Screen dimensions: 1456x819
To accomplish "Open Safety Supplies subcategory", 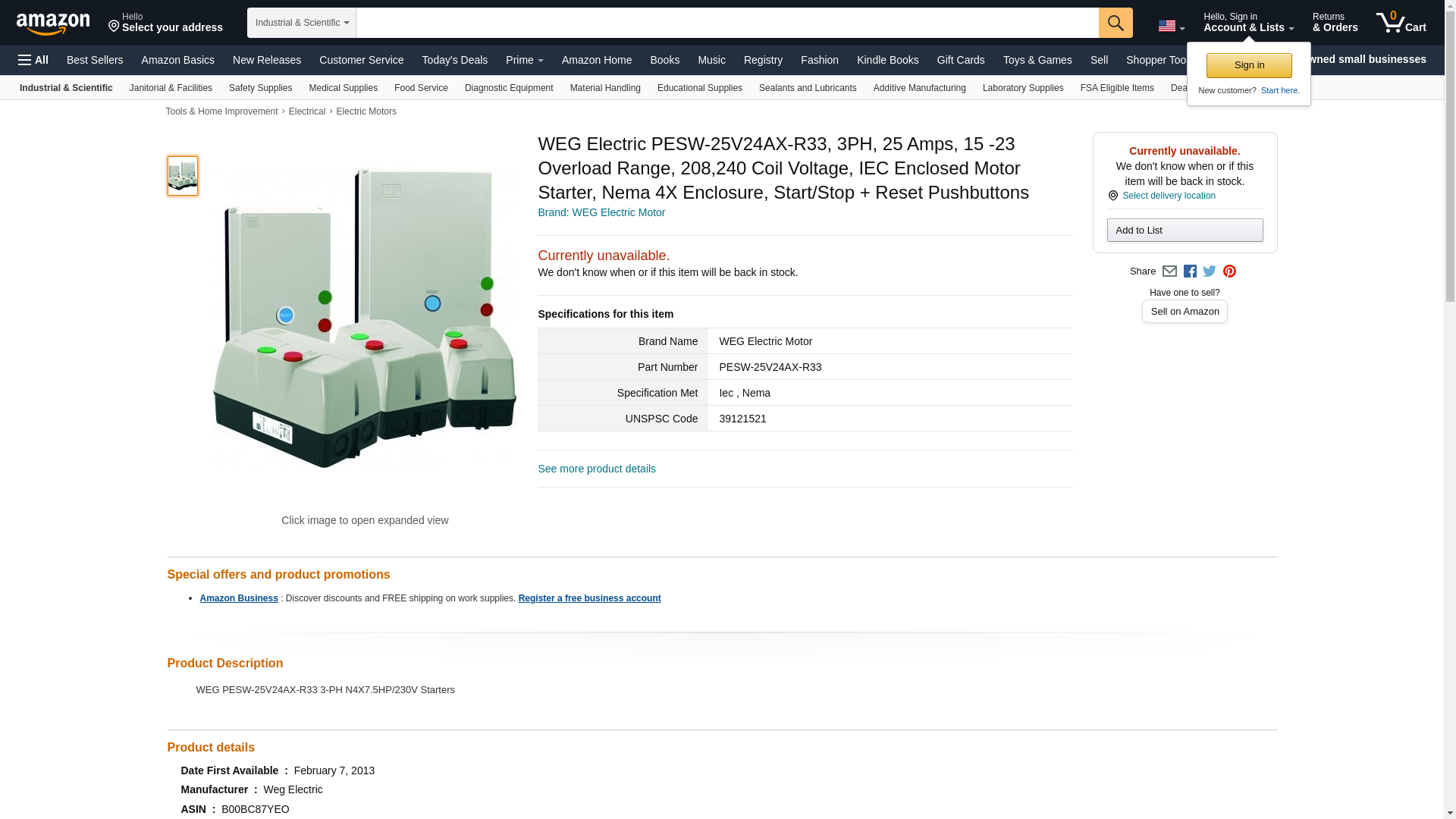I will tap(260, 88).
